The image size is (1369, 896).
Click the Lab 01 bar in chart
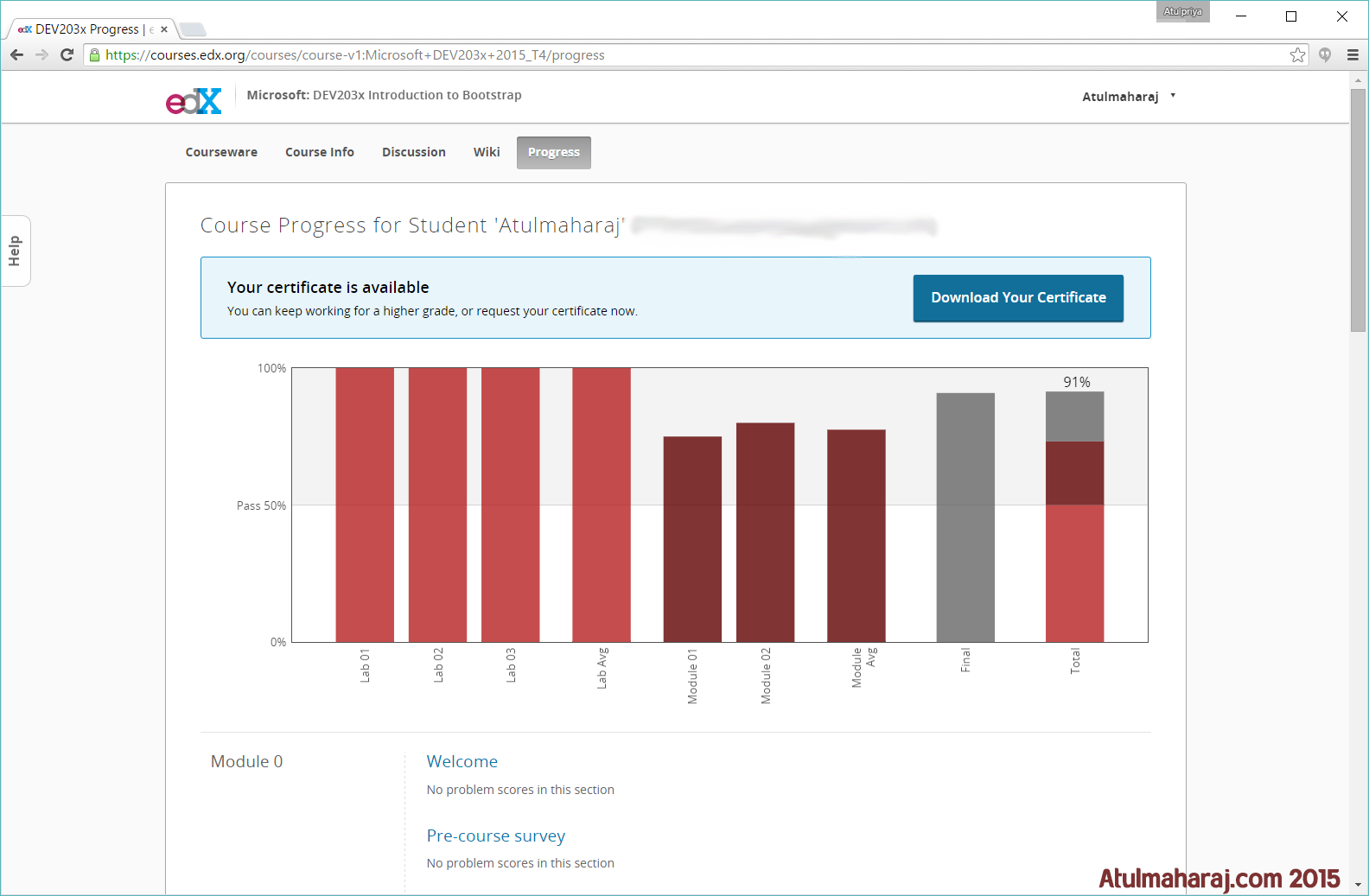point(365,505)
